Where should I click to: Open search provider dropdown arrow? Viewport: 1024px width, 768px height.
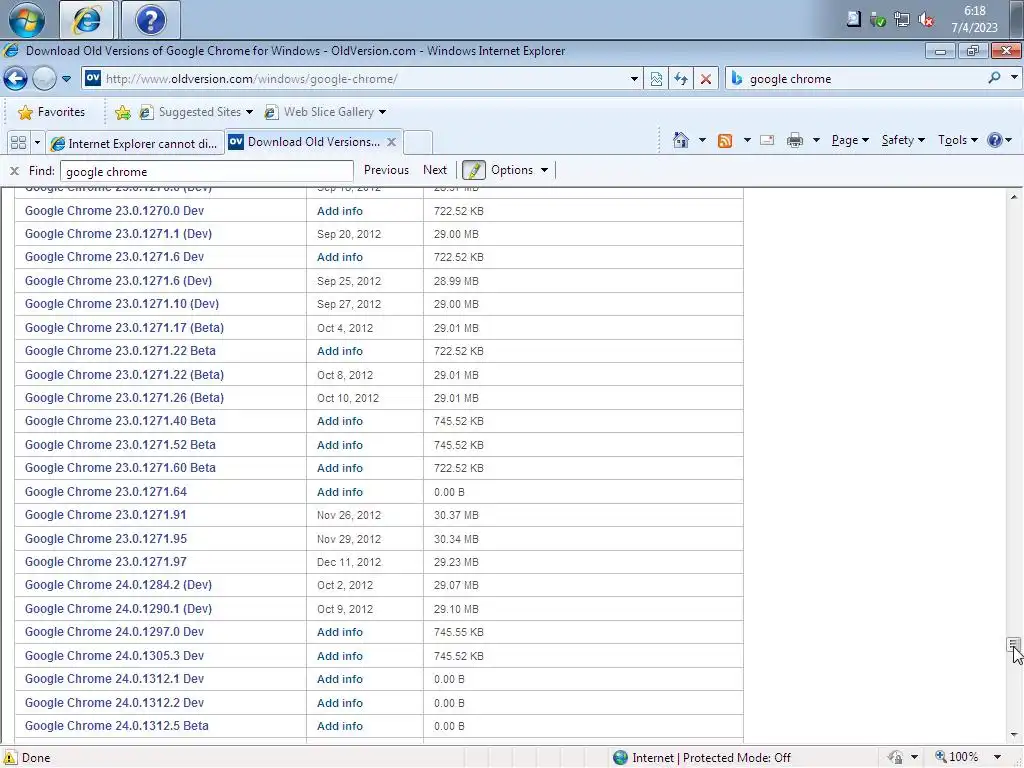[1014, 77]
